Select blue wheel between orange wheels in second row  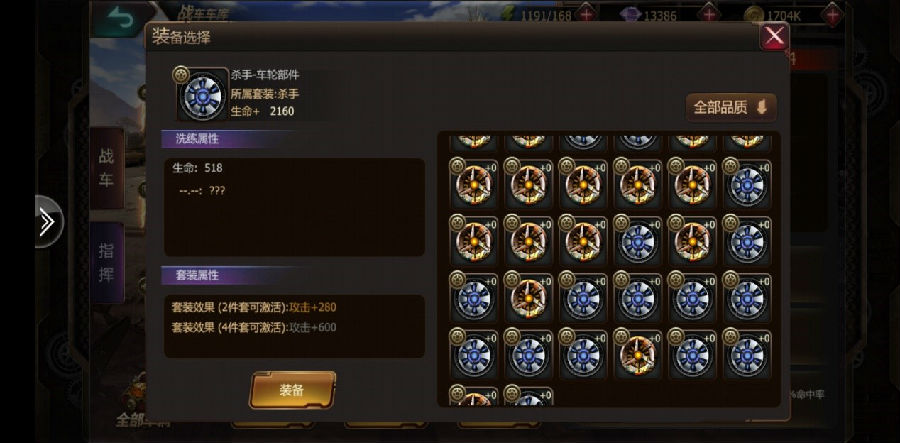638,241
